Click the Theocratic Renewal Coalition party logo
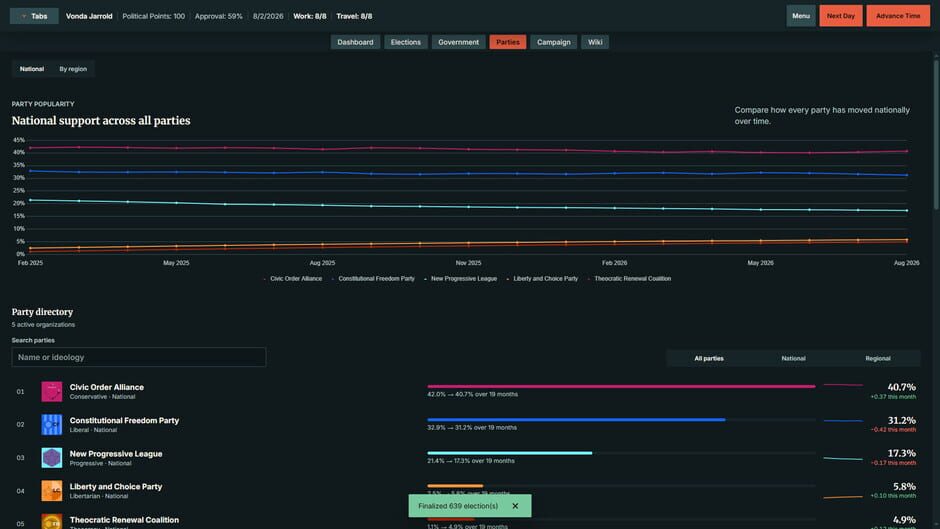Image resolution: width=940 pixels, height=529 pixels. 52,521
